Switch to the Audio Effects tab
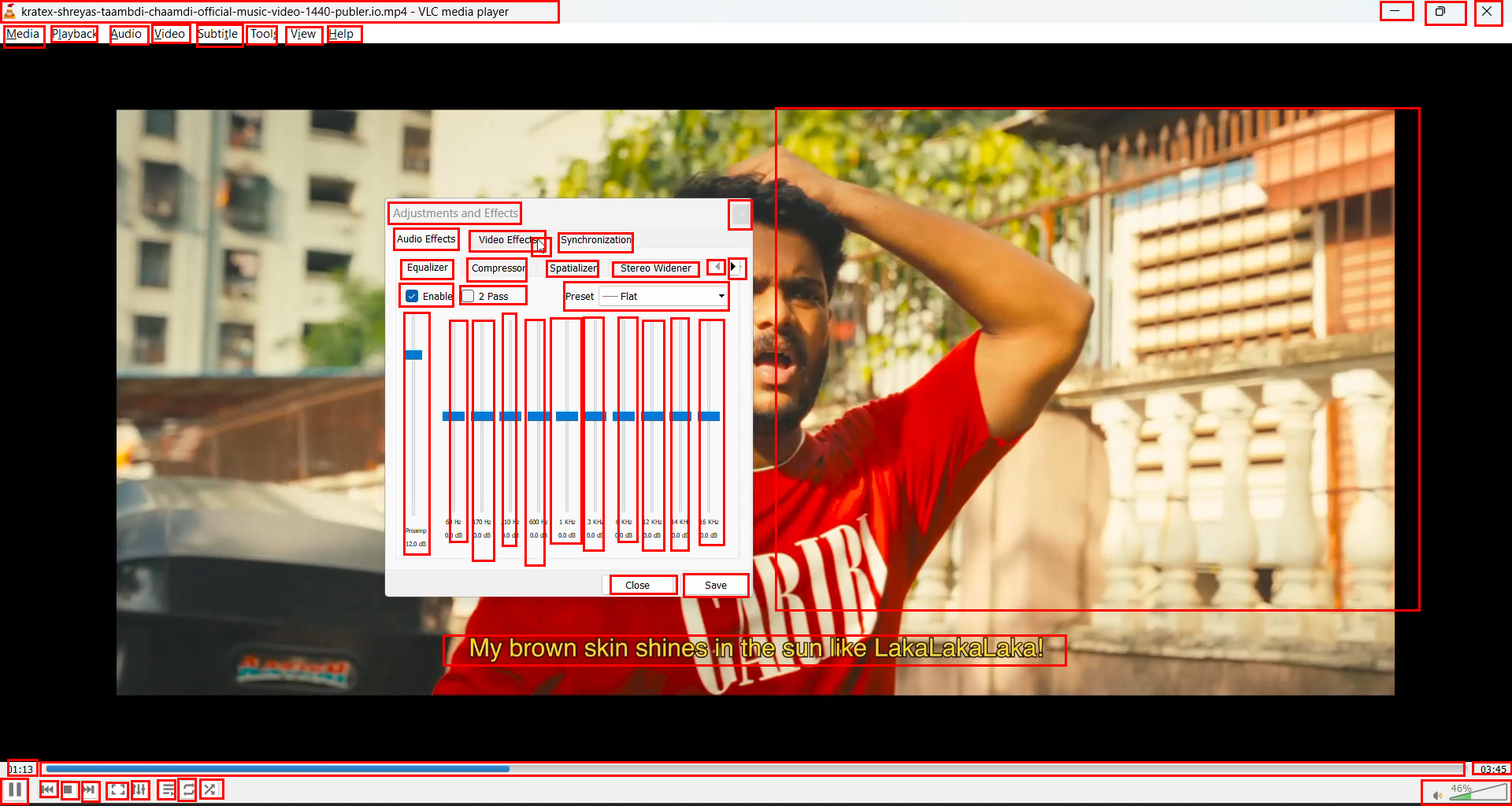1512x806 pixels. (x=426, y=239)
